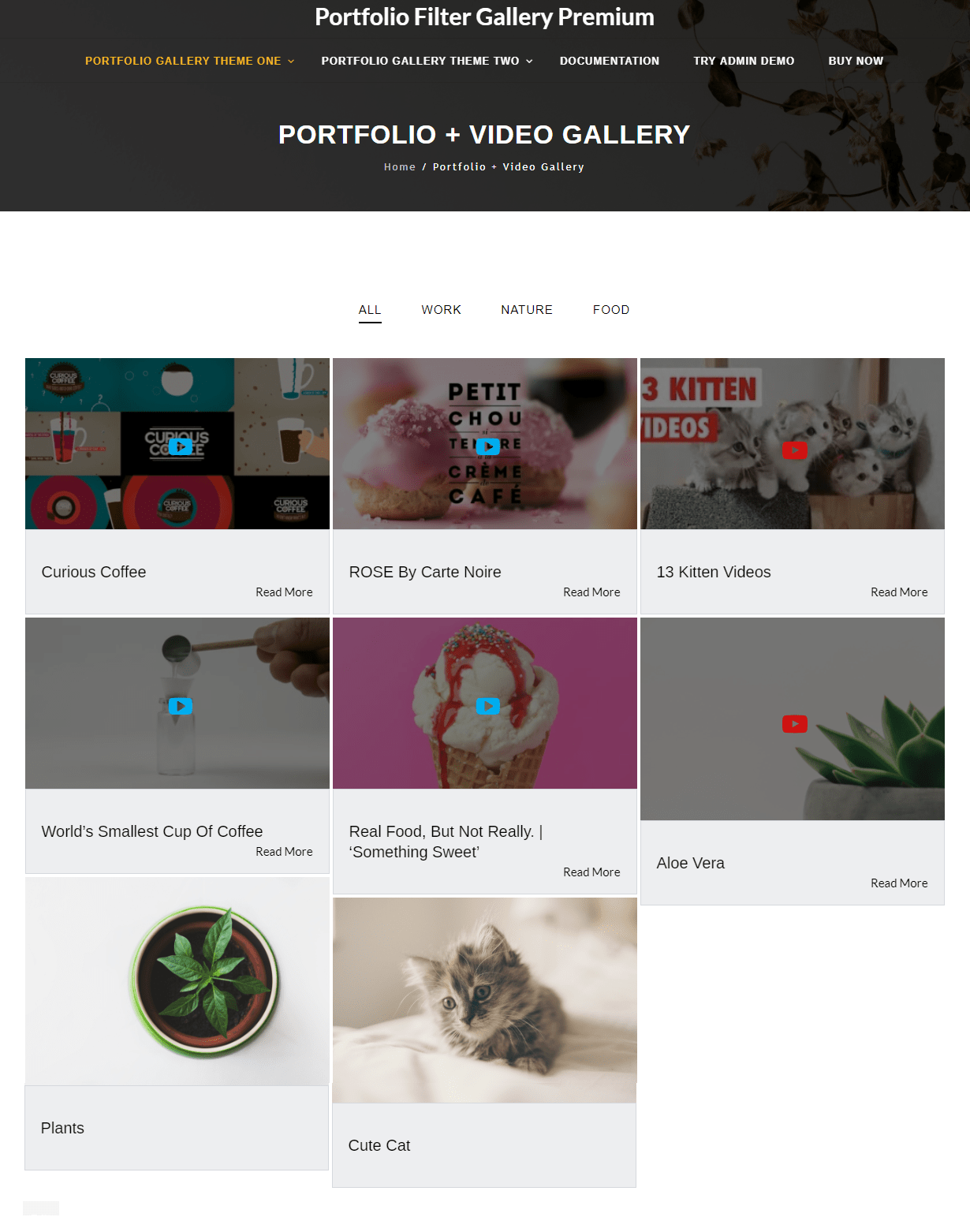Image resolution: width=970 pixels, height=1232 pixels.
Task: Play World's Smallest Cup Of Coffee video
Action: (x=181, y=706)
